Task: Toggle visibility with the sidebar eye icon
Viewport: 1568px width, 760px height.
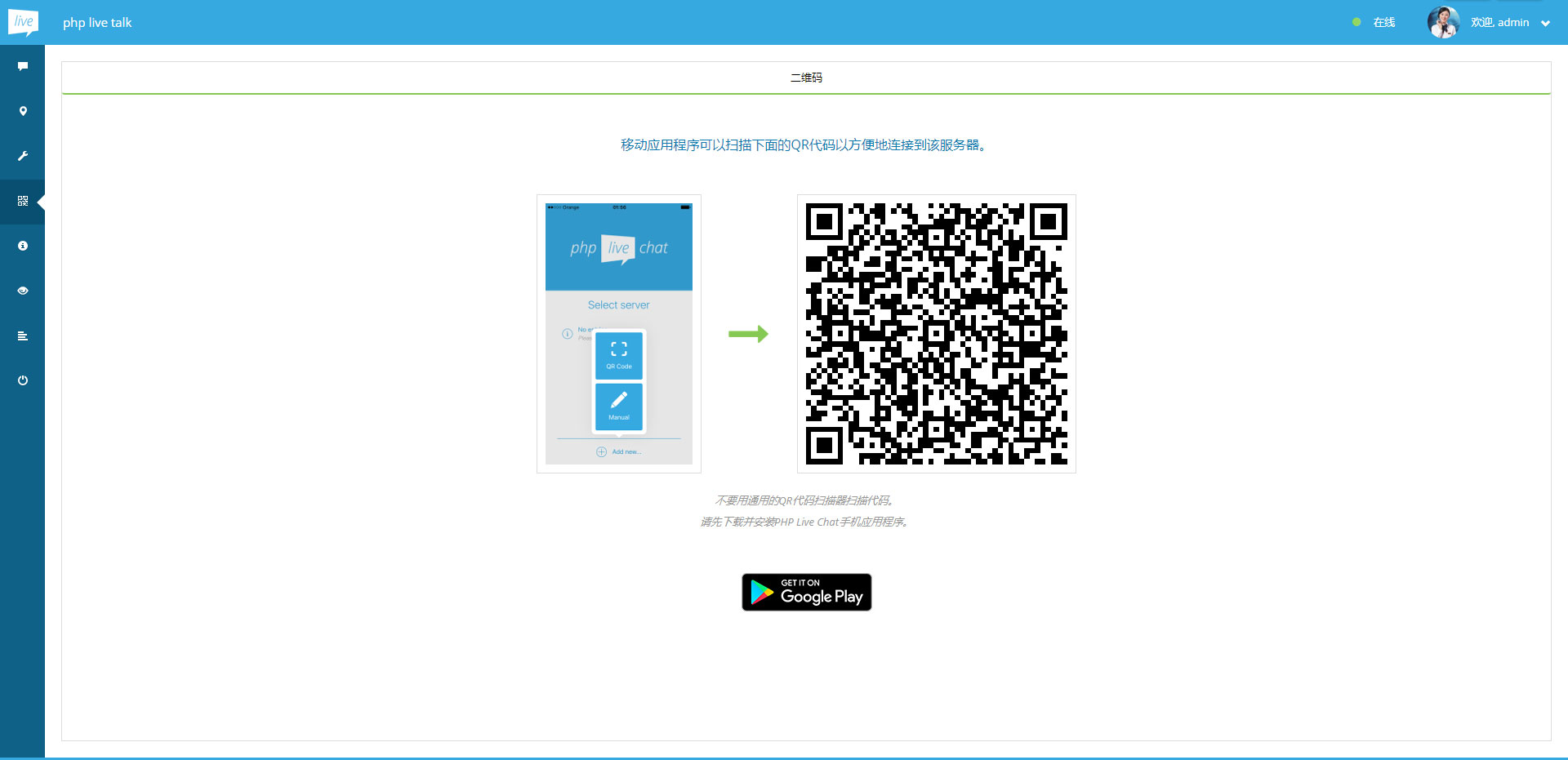Action: (x=22, y=291)
